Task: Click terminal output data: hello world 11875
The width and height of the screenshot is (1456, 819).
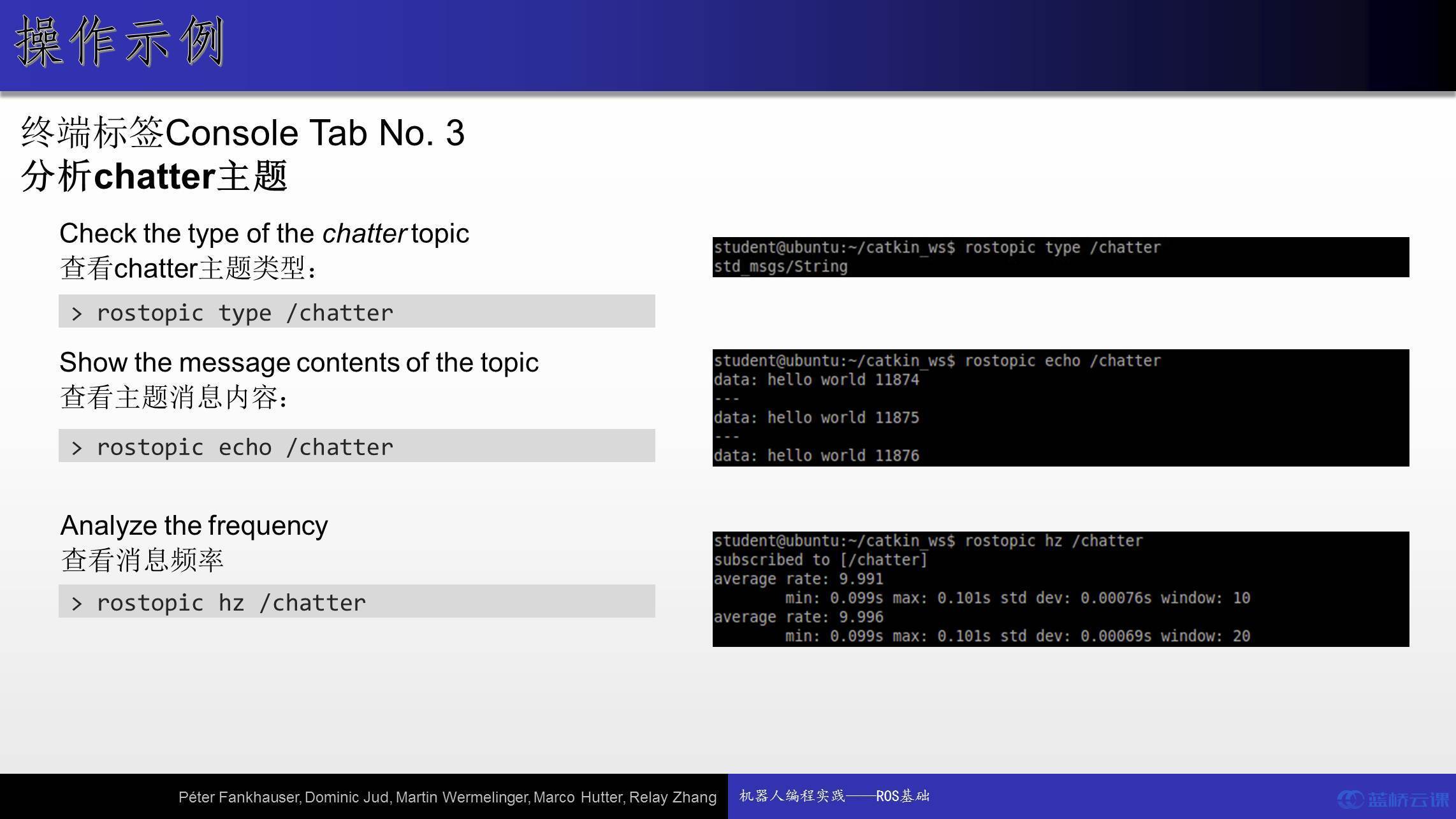Action: click(x=816, y=417)
